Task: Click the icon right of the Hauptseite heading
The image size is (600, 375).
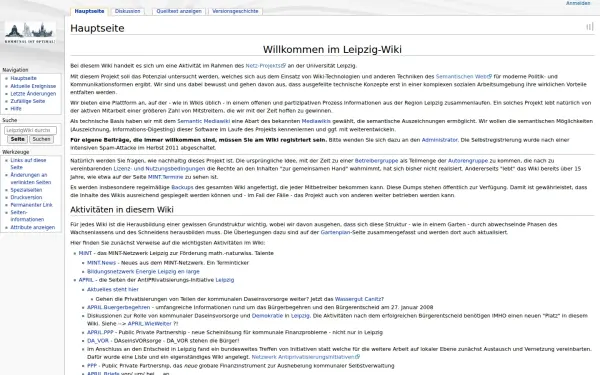Action: (590, 27)
